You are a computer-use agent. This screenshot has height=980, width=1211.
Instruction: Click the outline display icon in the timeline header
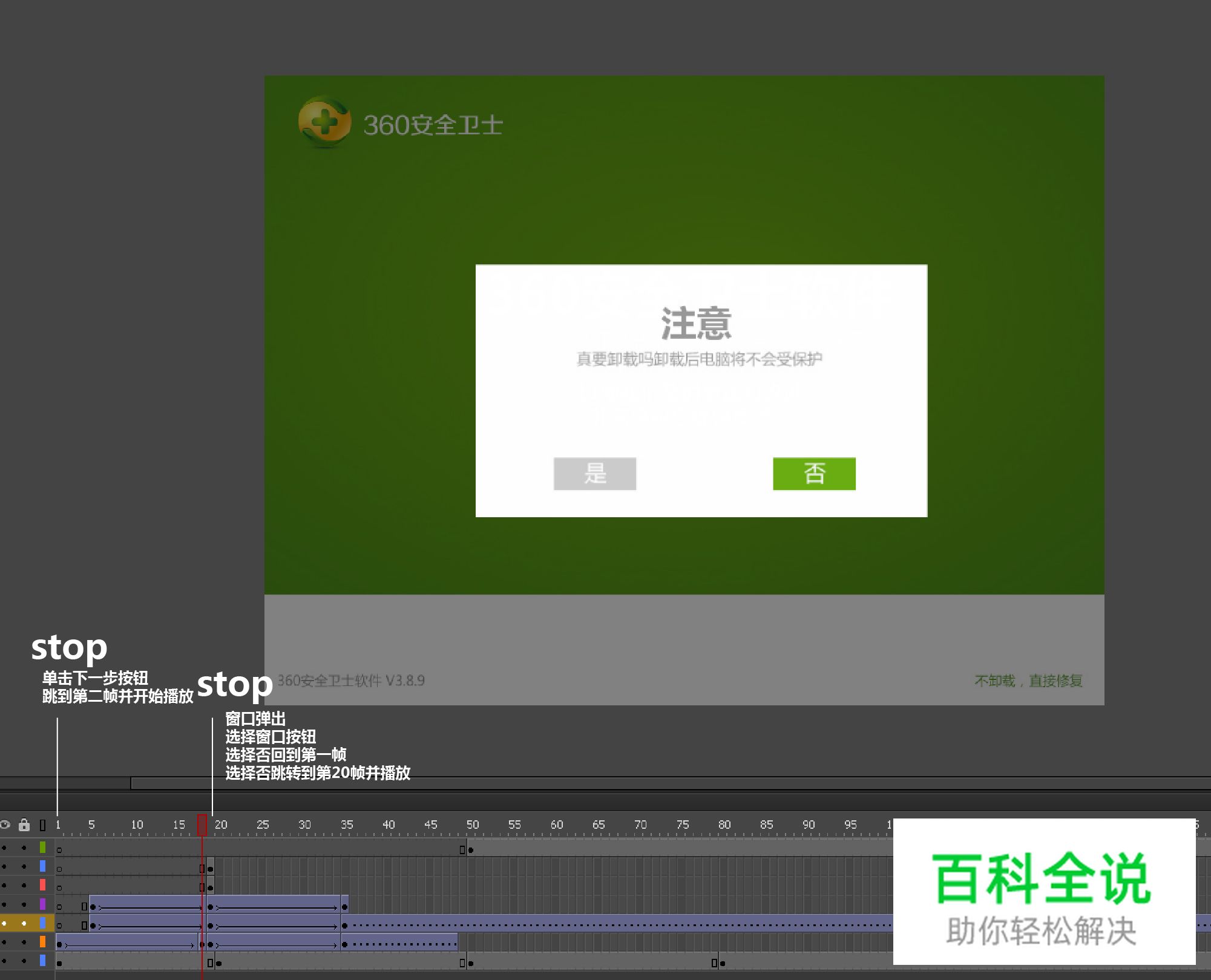(42, 826)
